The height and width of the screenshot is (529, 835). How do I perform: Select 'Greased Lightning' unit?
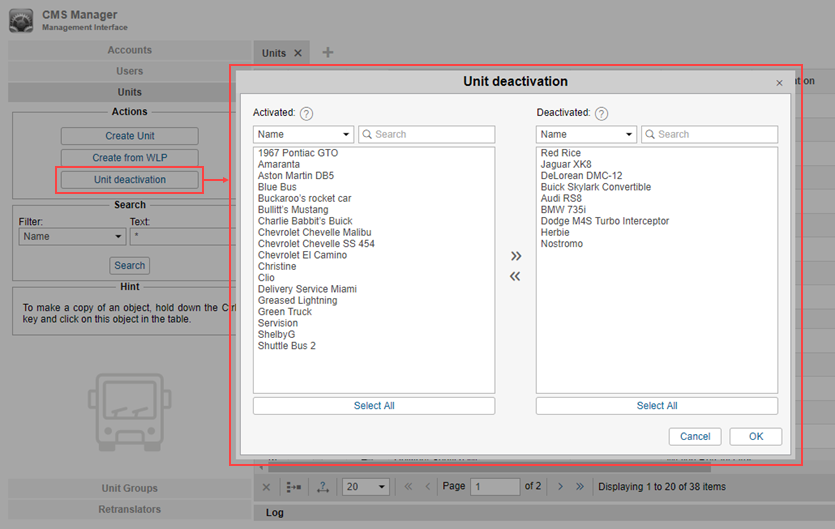(298, 300)
